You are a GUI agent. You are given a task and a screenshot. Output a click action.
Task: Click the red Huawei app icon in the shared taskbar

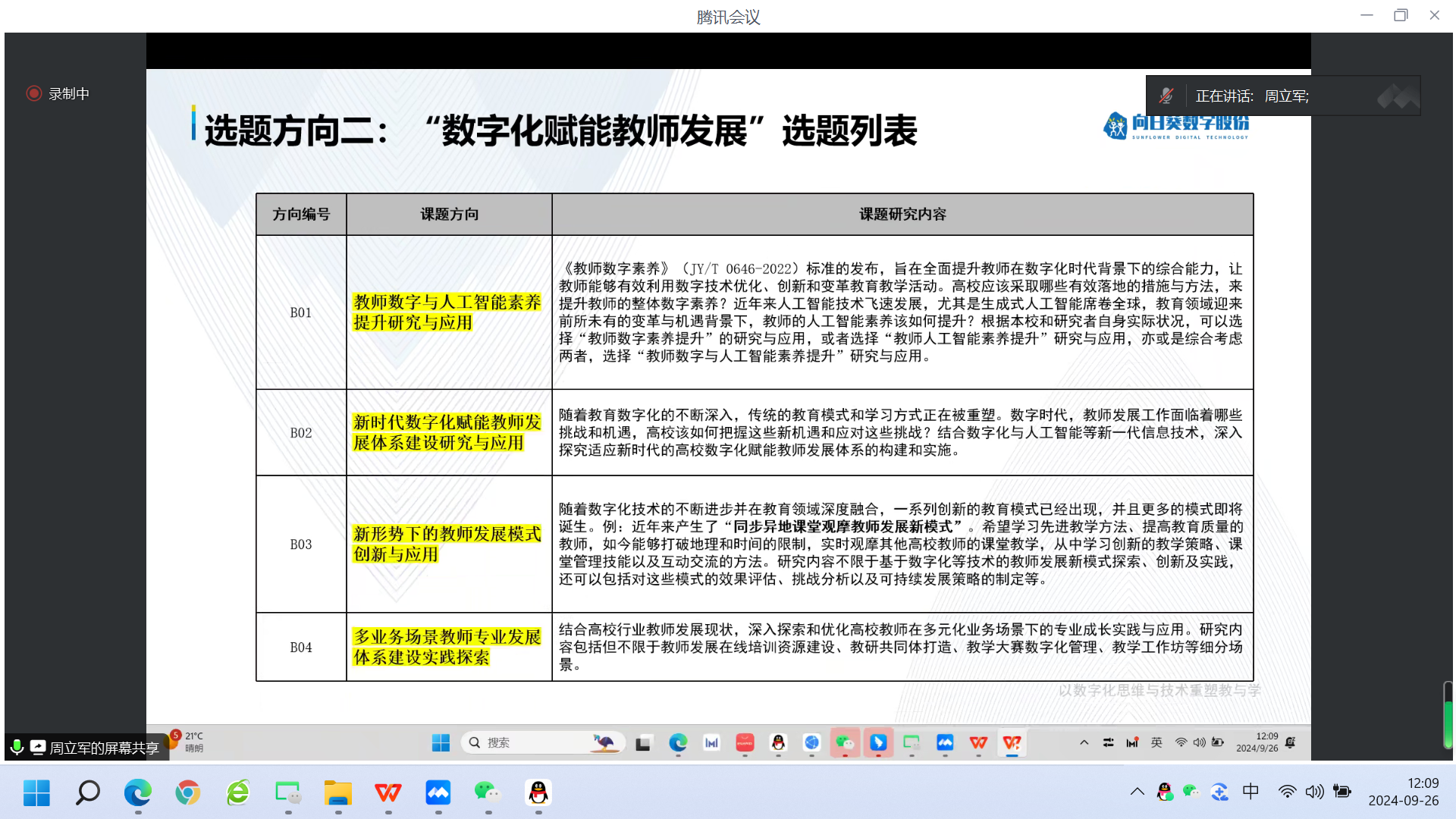745,742
